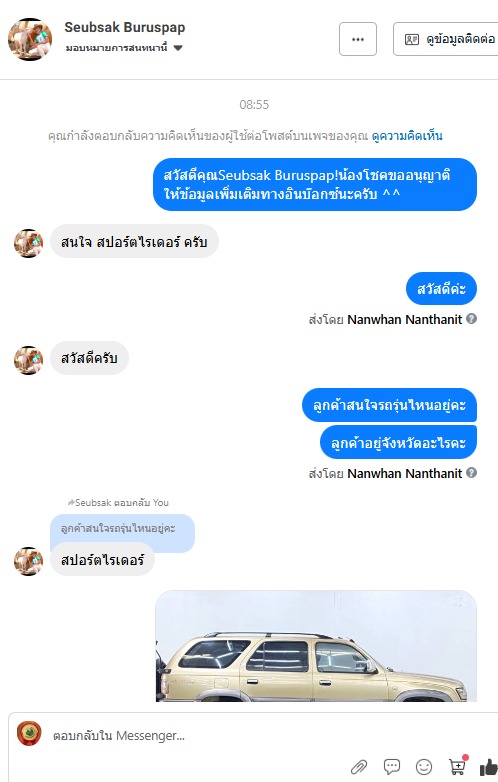Click the ตอบกลับใน Messenger input field
Viewport: 498px width, 782px height.
tap(199, 736)
